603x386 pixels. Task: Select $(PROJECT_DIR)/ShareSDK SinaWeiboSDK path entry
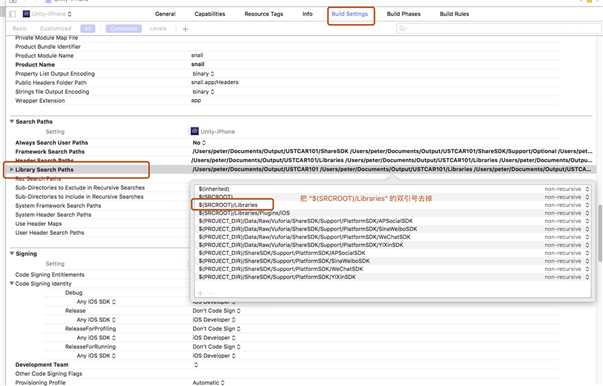(x=284, y=261)
